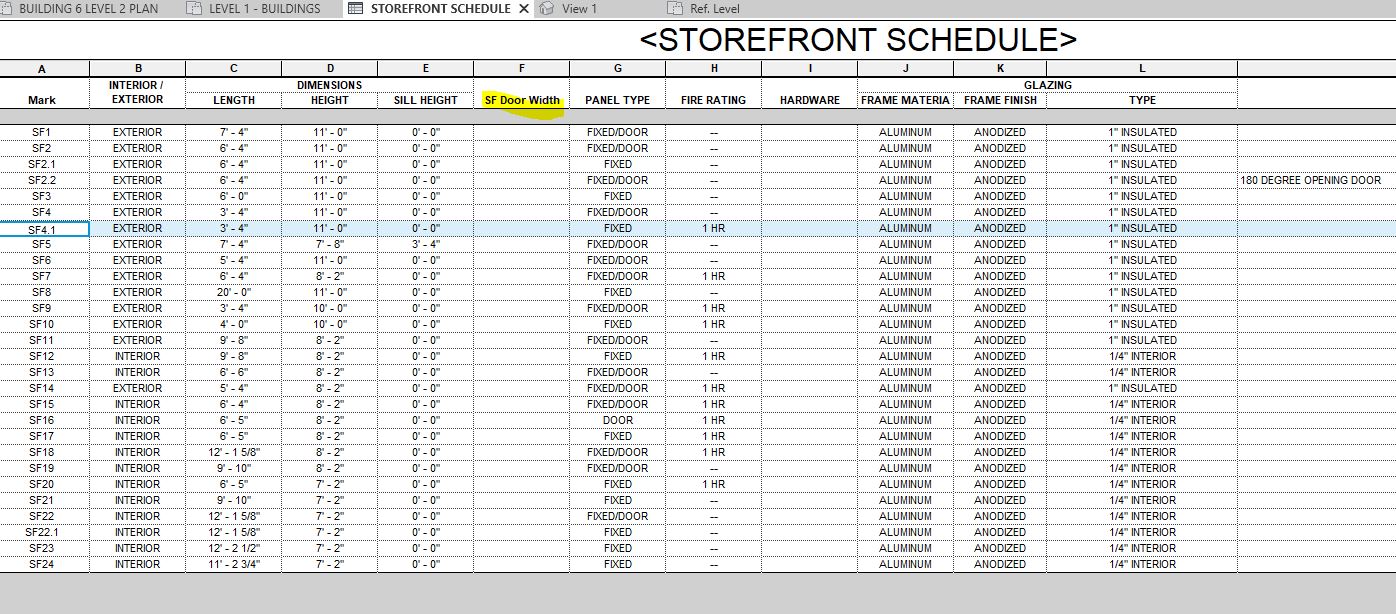Screen dimensions: 1396x614
Task: Click the ALUMINUM cell in SF1 row
Action: pos(905,132)
